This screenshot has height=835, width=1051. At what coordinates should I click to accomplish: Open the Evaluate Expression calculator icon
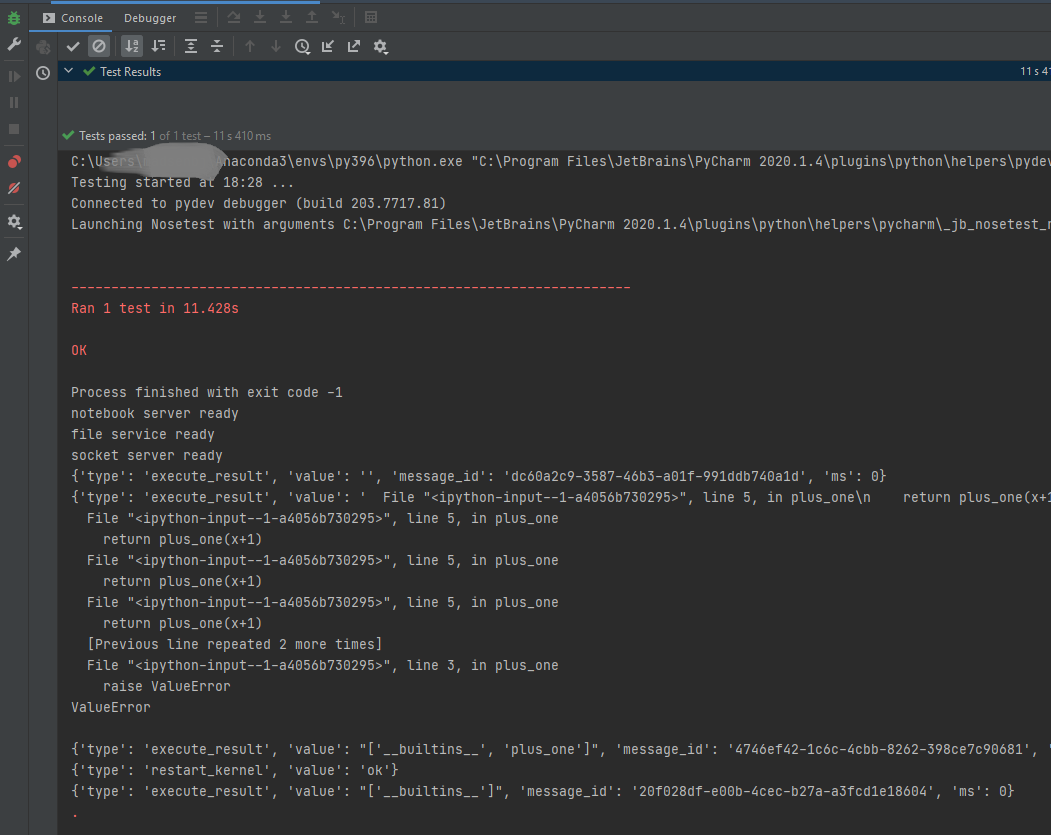click(371, 17)
